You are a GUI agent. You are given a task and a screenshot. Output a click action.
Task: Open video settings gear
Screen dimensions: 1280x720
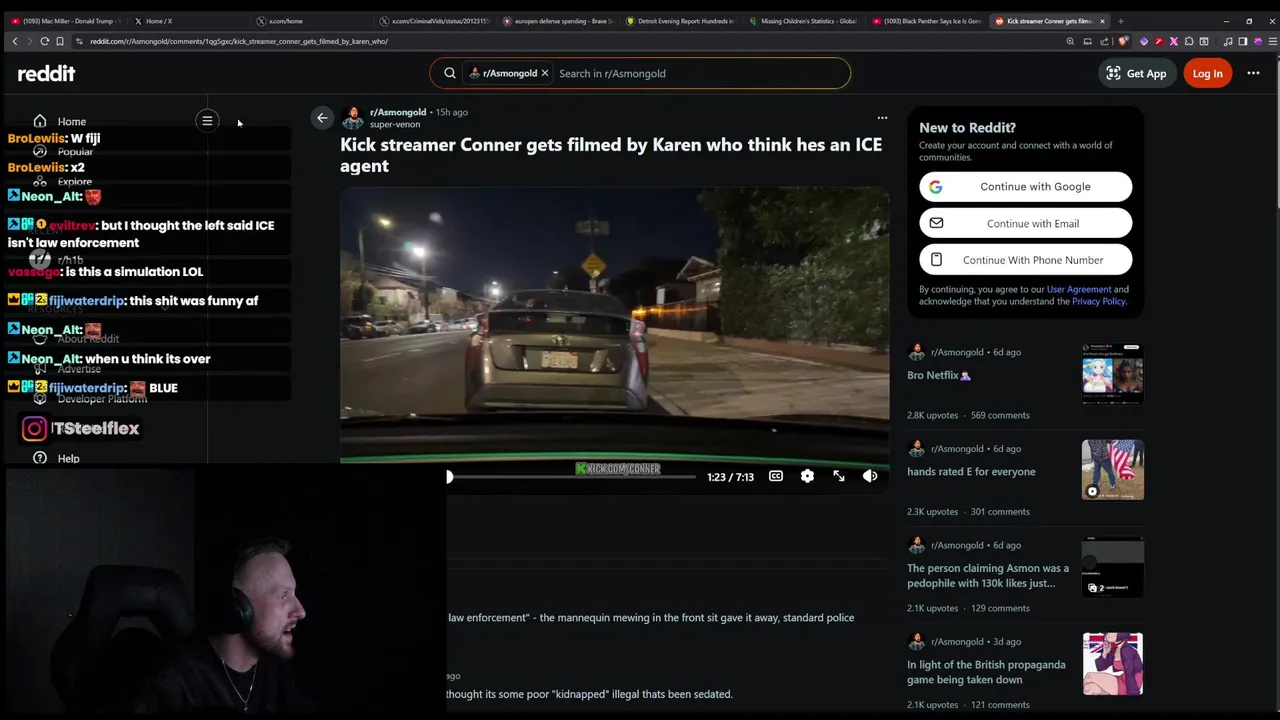pos(807,476)
